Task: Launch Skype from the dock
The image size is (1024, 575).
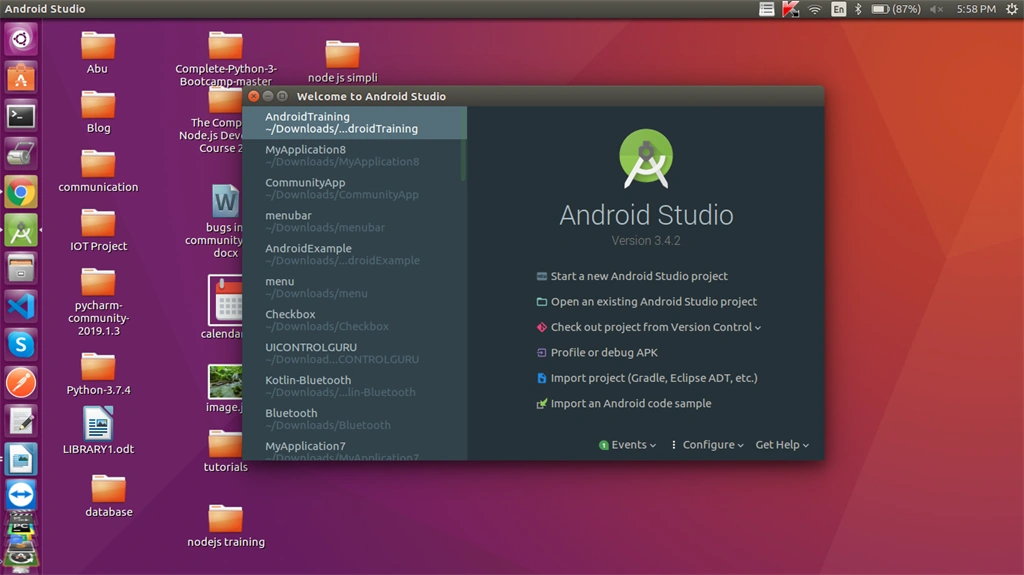Action: [21, 344]
